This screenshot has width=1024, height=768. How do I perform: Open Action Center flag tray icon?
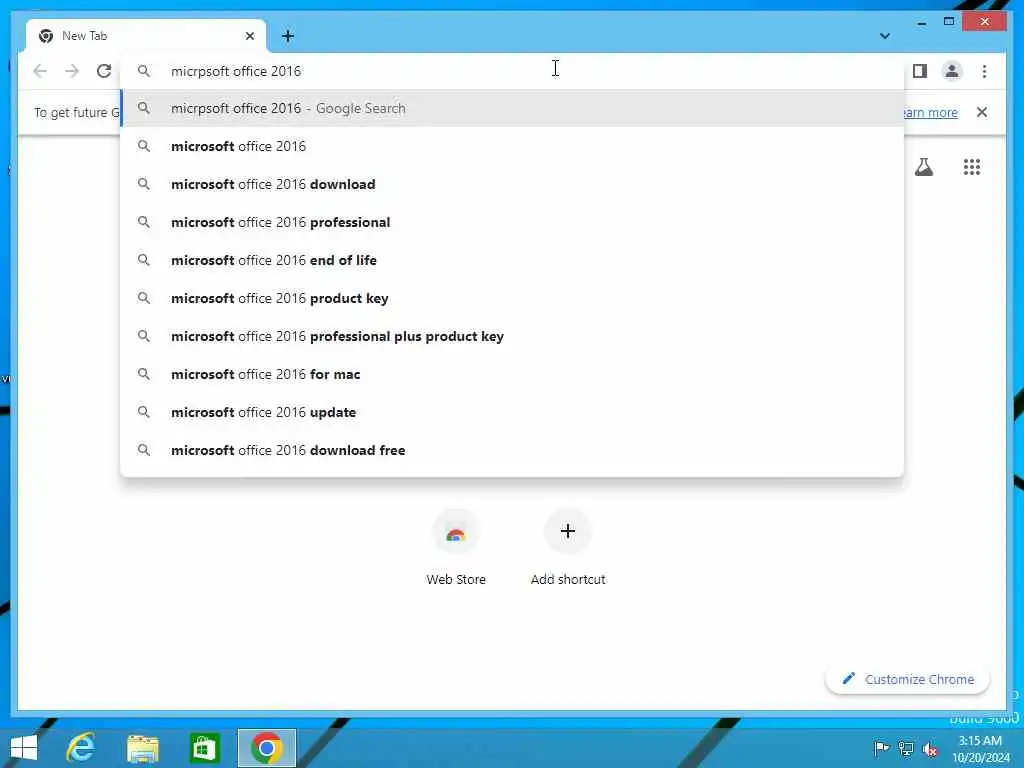(881, 748)
